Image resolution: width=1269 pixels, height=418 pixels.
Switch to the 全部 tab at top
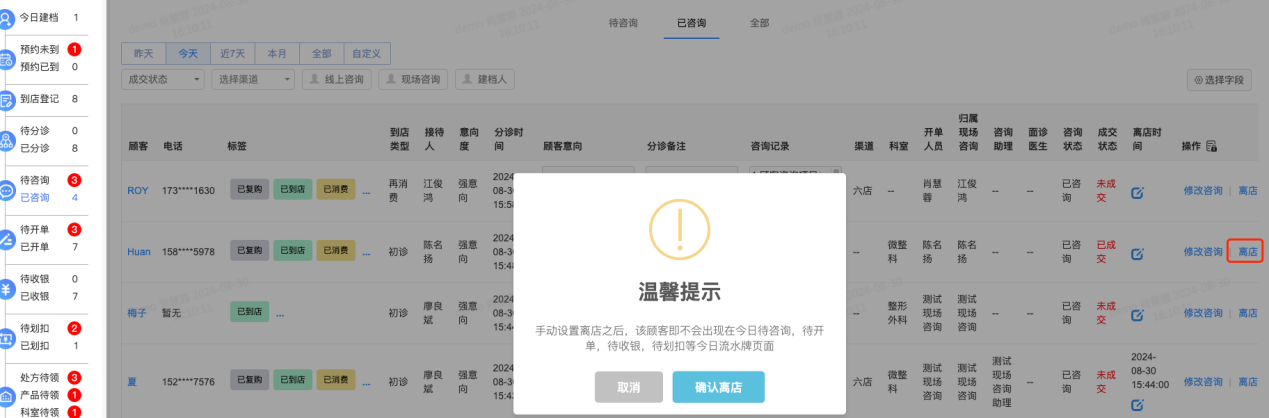[759, 22]
